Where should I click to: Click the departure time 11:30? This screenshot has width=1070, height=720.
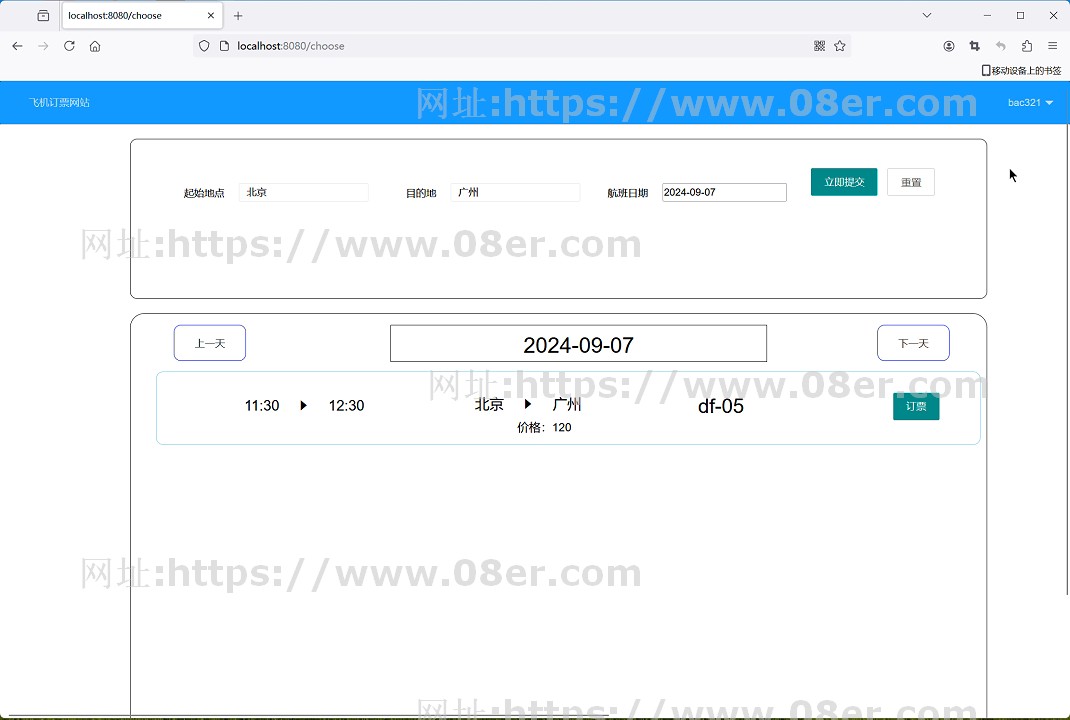(262, 405)
